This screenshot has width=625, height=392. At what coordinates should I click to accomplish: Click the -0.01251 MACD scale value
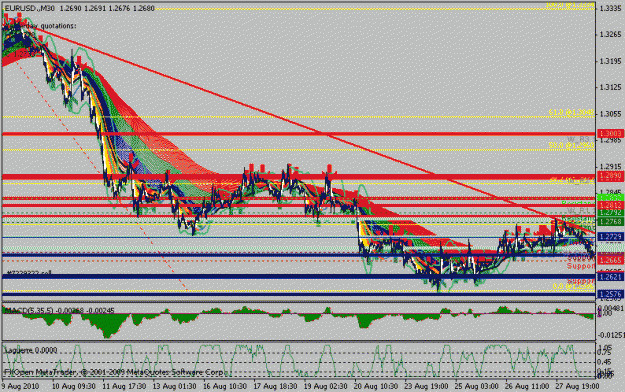click(612, 335)
